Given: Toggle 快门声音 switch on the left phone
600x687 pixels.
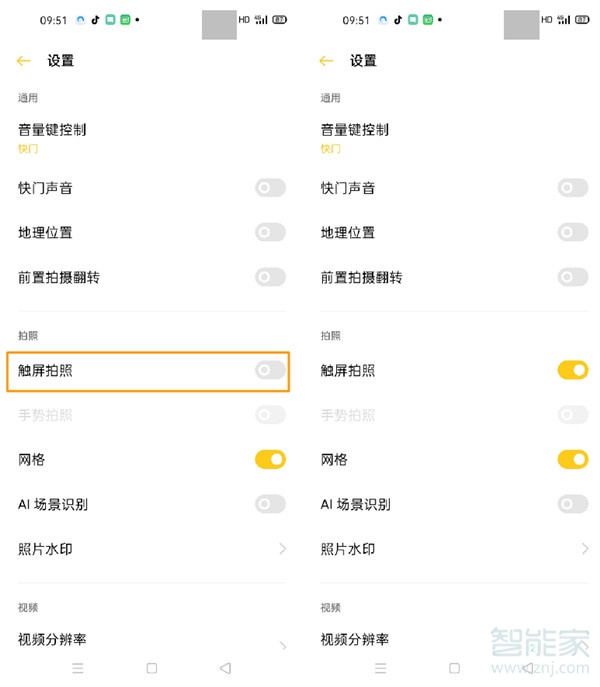Looking at the screenshot, I should tap(270, 188).
